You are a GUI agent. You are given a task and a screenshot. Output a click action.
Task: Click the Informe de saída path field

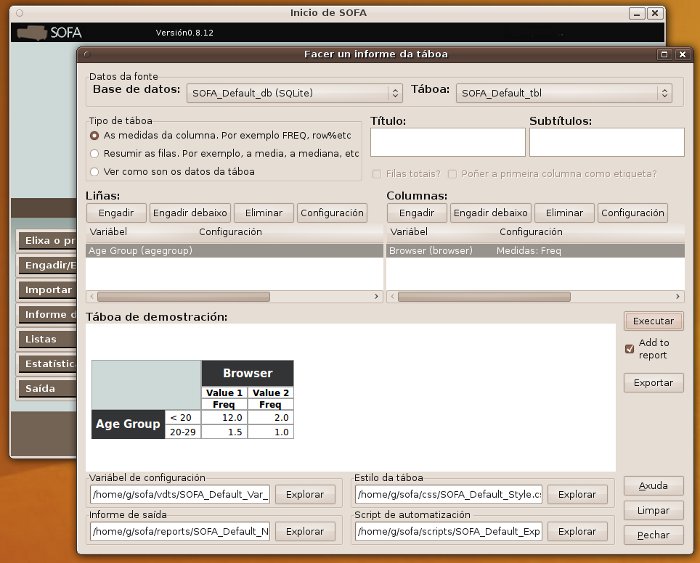pos(180,532)
